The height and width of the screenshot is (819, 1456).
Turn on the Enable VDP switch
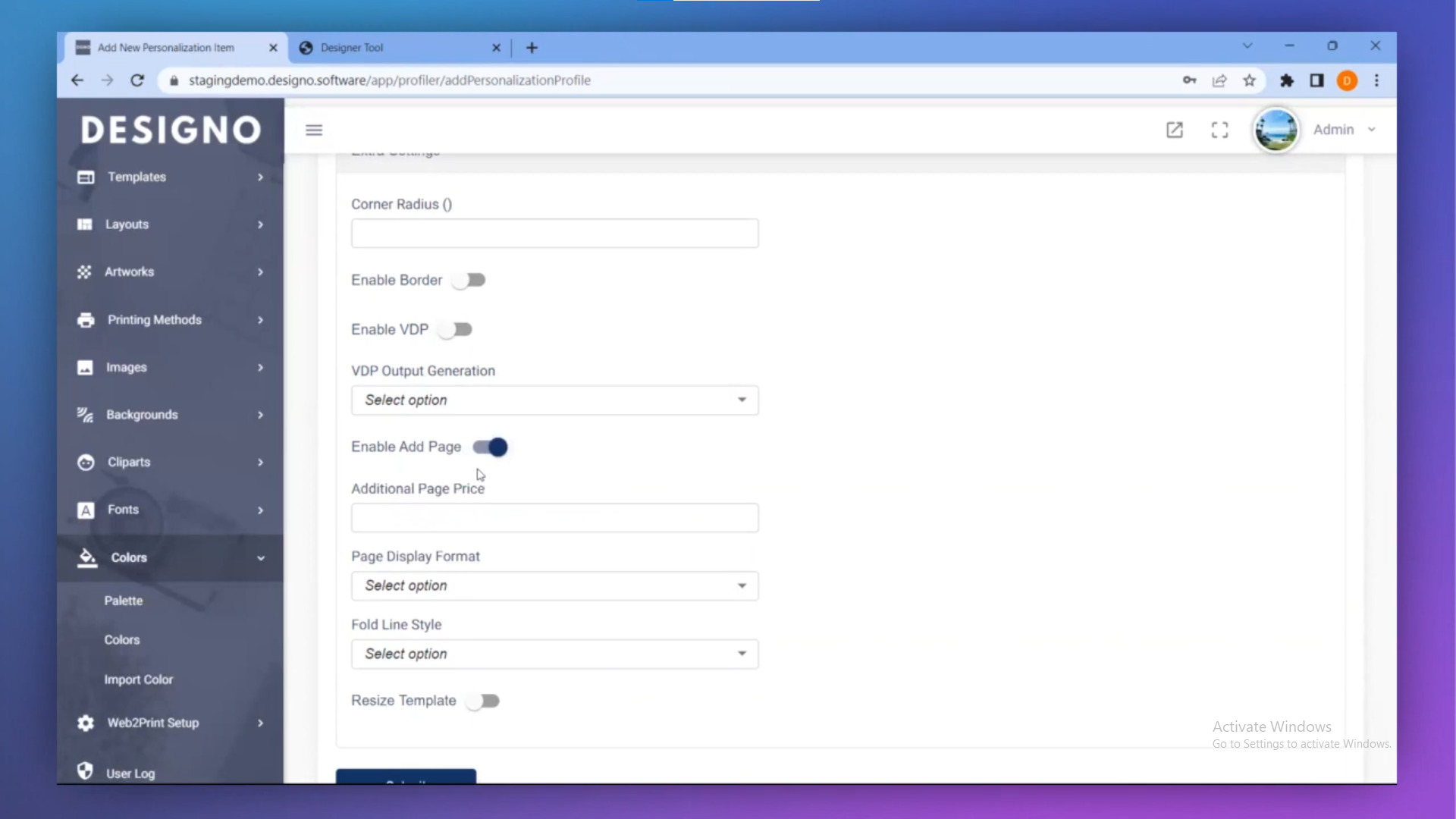tap(456, 330)
